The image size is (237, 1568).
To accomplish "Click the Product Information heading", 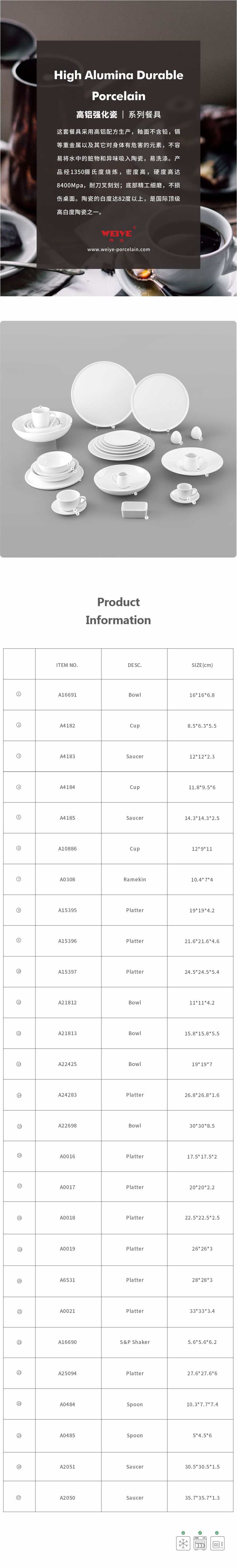I will click(118, 610).
